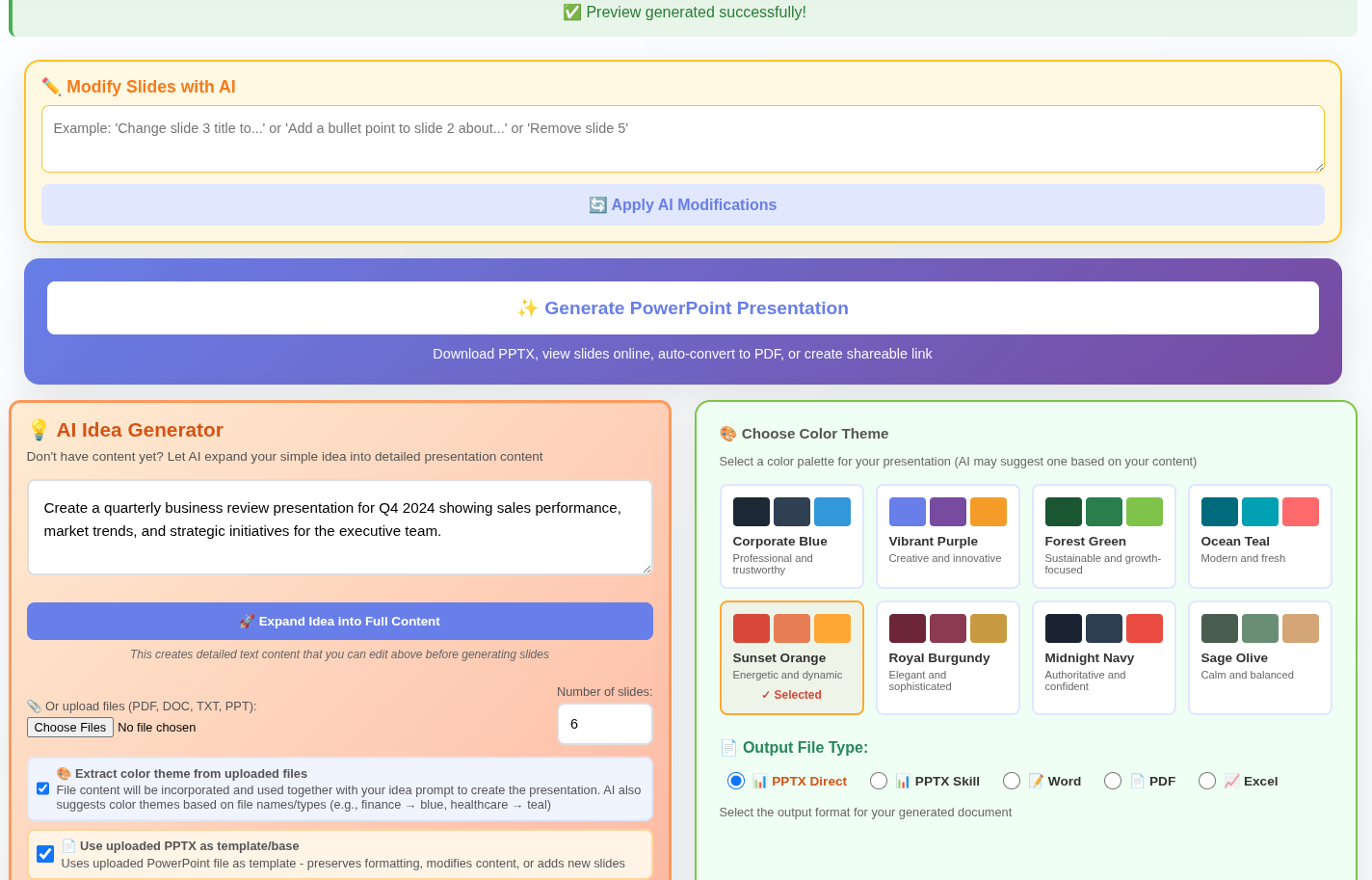Screen dimensions: 1372x880
Task: Click the refresh icon in Apply AI Modifications
Action: tap(597, 204)
